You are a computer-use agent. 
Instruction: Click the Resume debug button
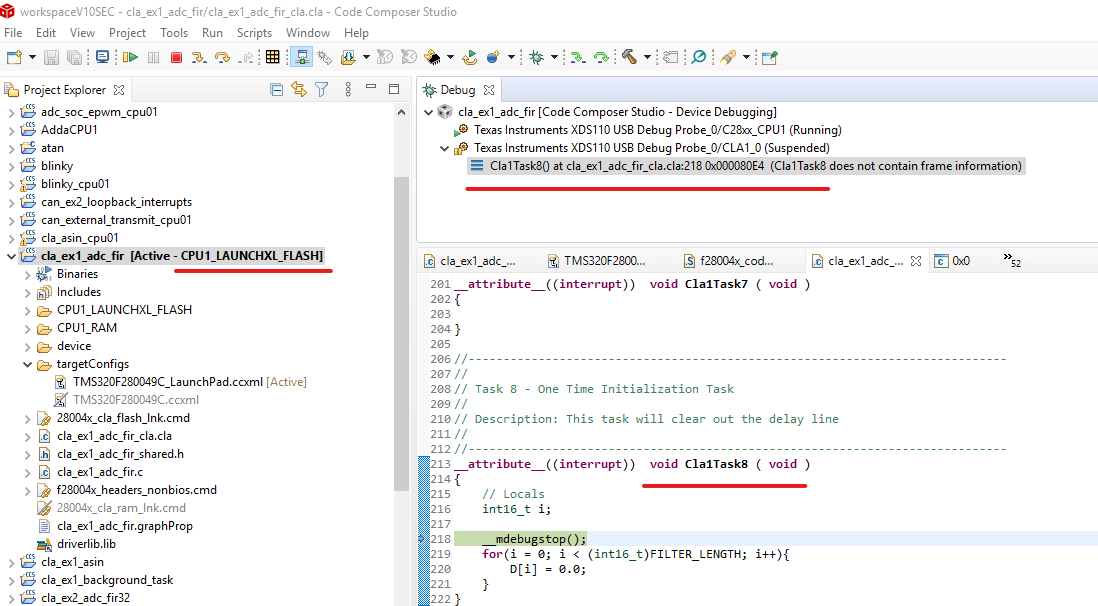(130, 58)
